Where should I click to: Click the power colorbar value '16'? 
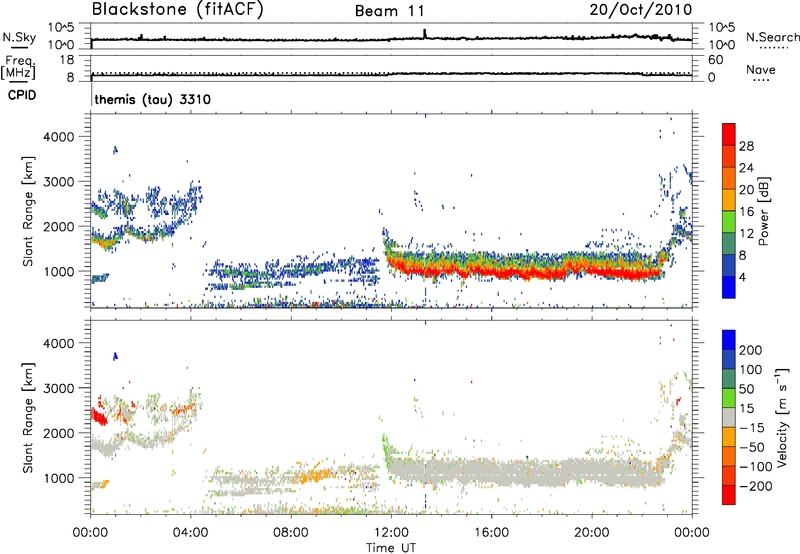coord(746,212)
